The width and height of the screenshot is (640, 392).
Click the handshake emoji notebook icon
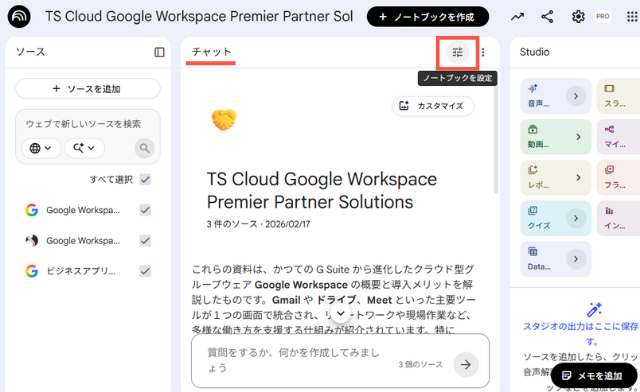coord(224,120)
